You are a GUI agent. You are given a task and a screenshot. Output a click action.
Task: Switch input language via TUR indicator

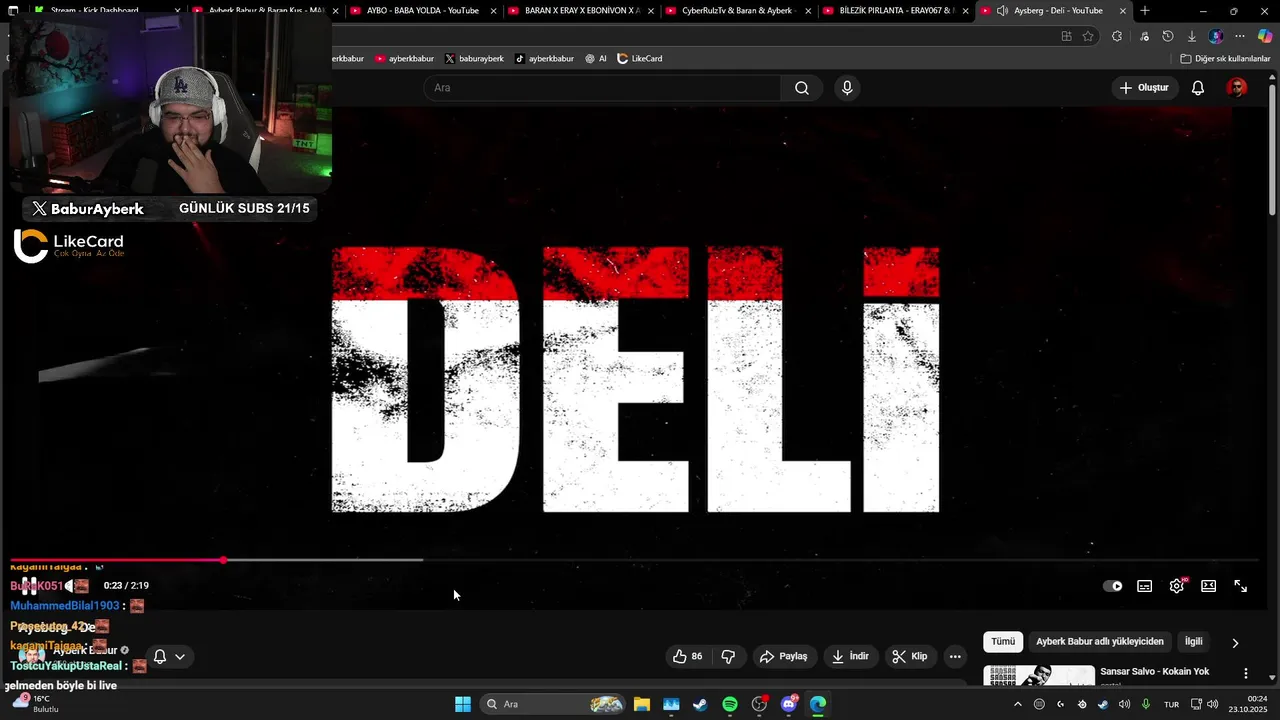coord(1172,704)
